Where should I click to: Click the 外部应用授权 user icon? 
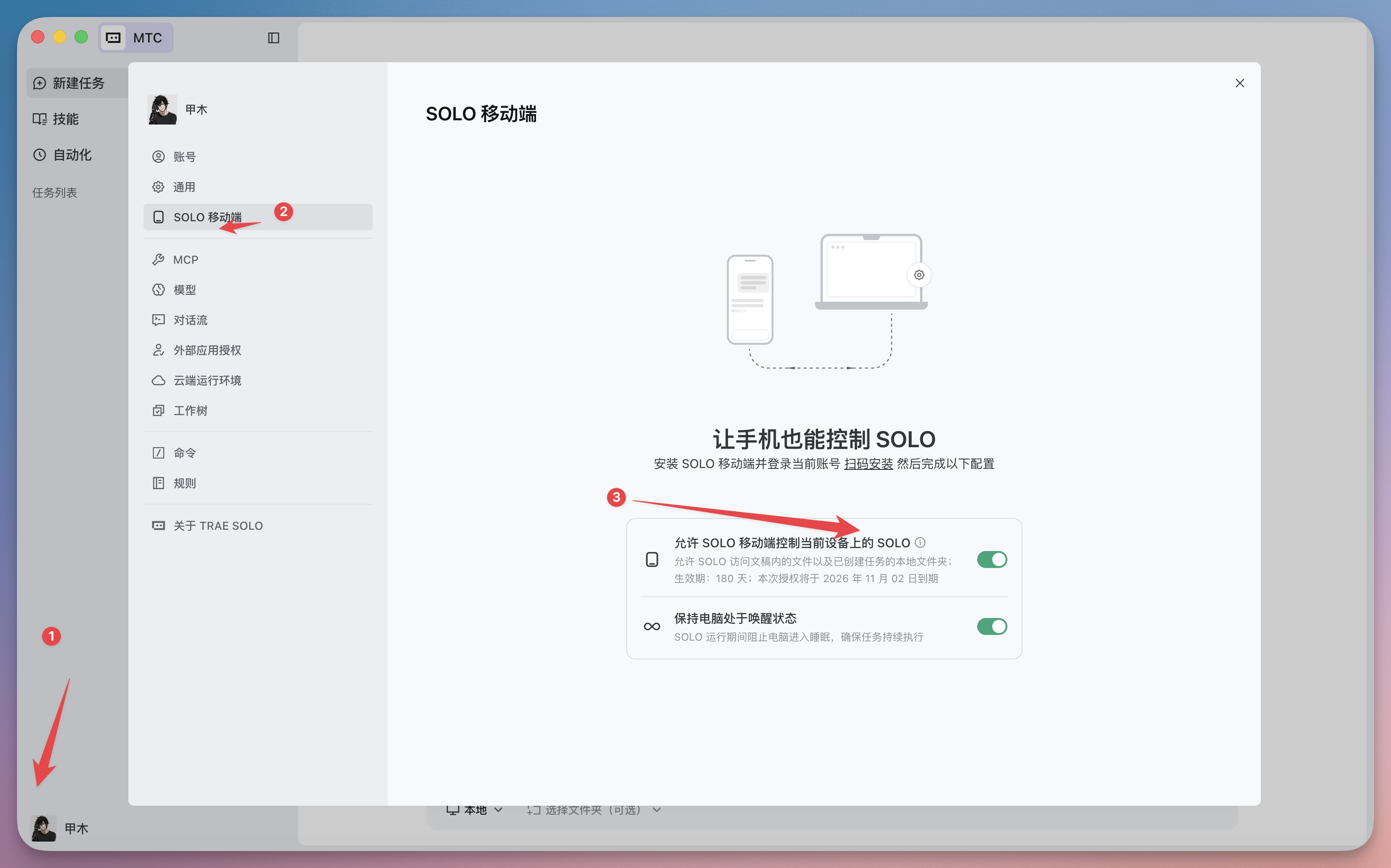click(159, 350)
